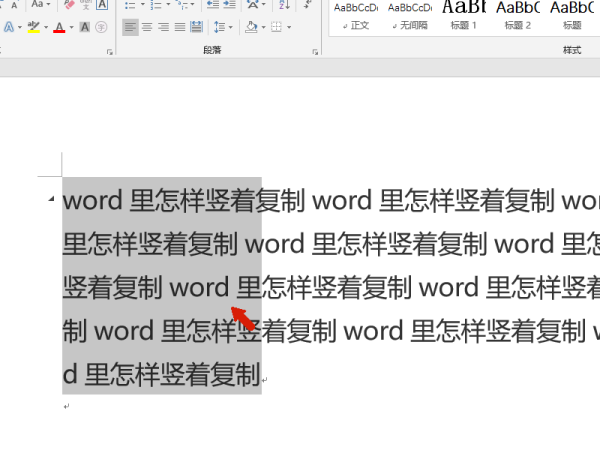
Task: Select the 标题 1 style
Action: click(463, 17)
